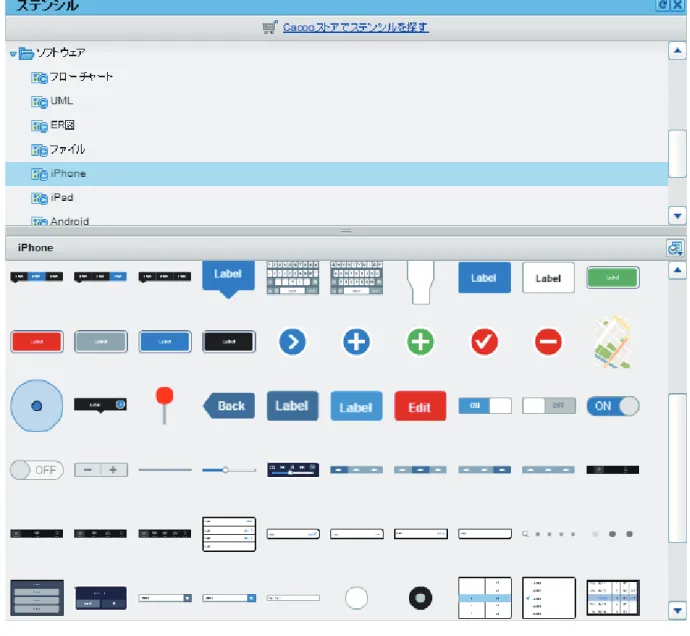Image resolution: width=690 pixels, height=636 pixels.
Task: Pick the red label button stencil
Action: pyautogui.click(x=37, y=342)
